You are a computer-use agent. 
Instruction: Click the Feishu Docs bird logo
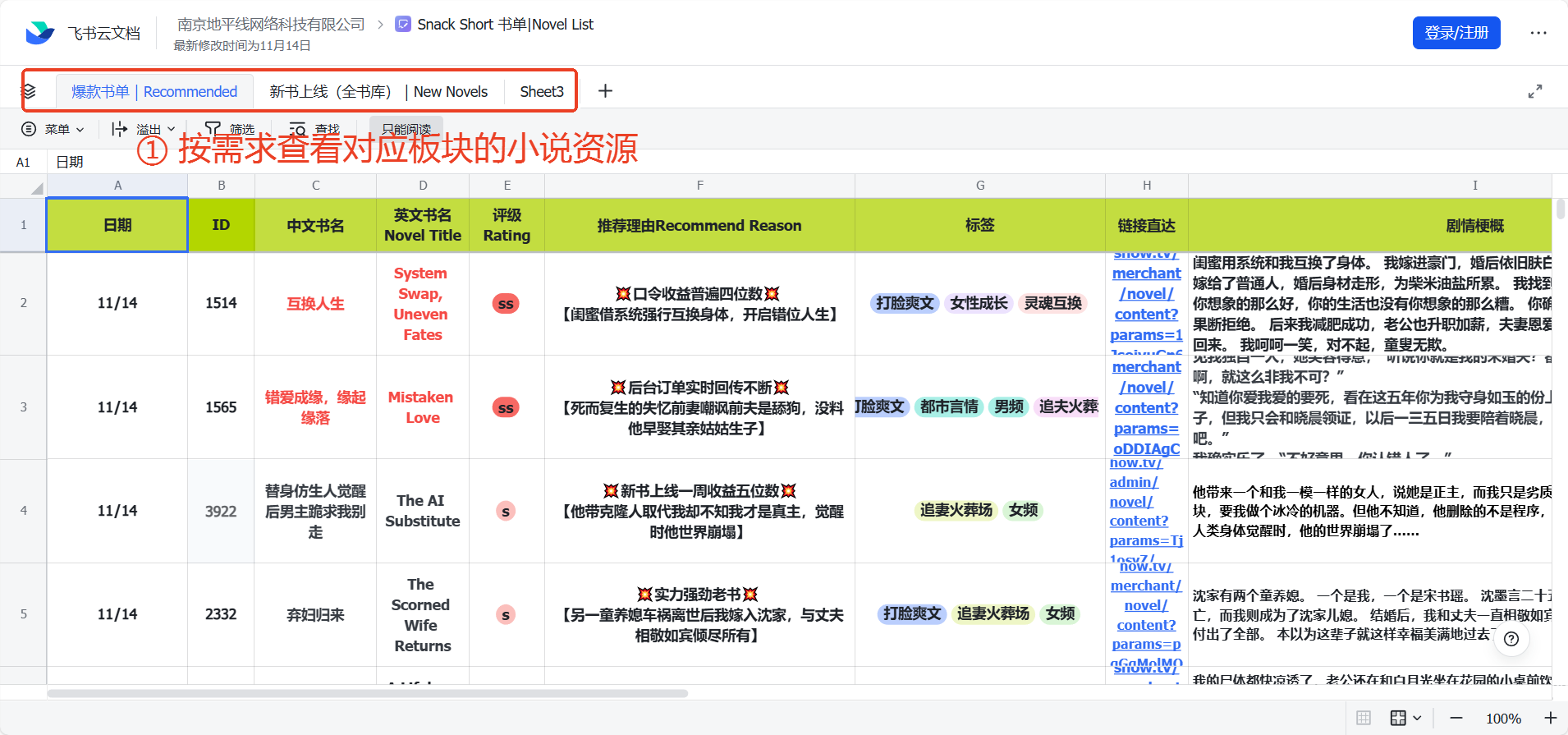(x=39, y=33)
